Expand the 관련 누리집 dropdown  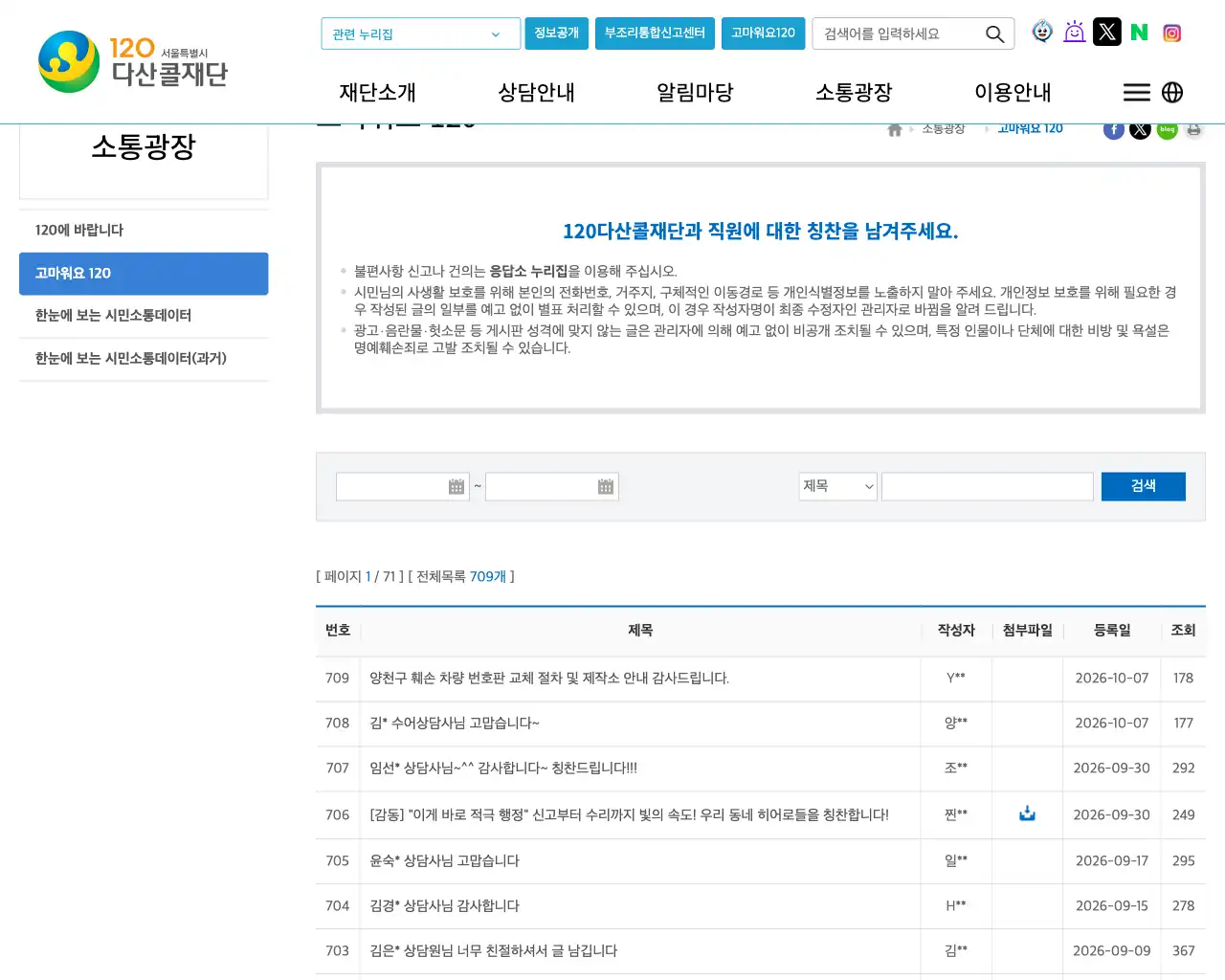click(421, 33)
